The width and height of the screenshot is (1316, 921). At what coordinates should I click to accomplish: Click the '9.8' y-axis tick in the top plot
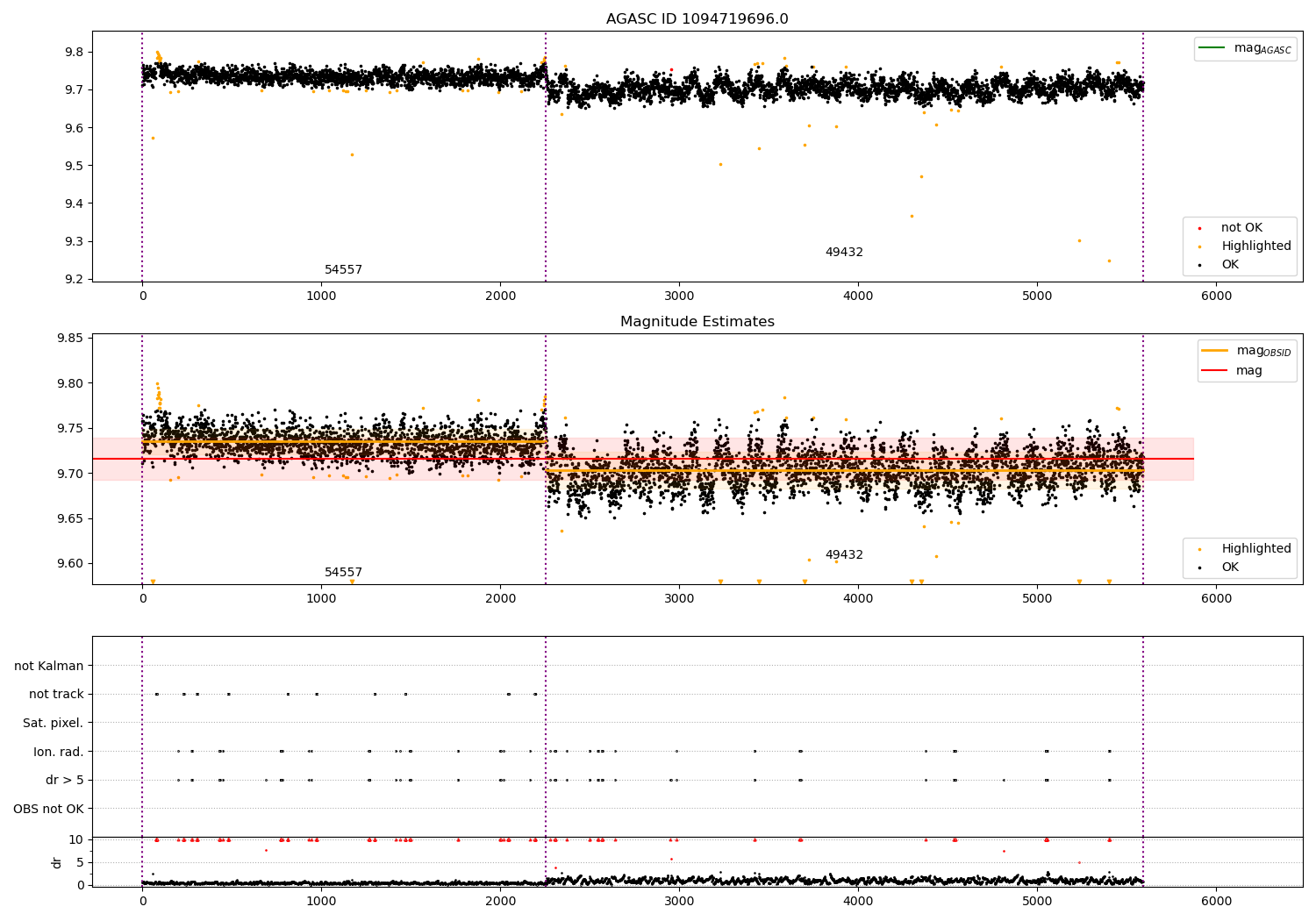click(x=75, y=53)
